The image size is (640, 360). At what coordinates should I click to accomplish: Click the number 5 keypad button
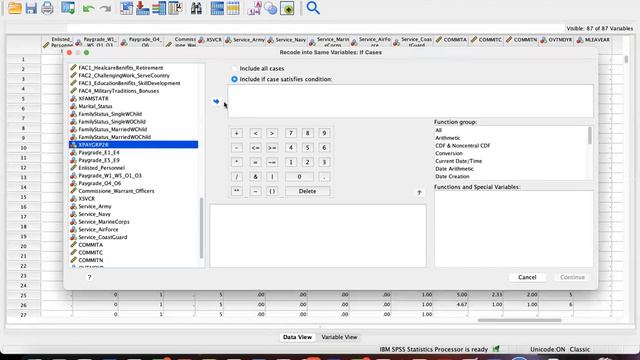click(x=307, y=148)
